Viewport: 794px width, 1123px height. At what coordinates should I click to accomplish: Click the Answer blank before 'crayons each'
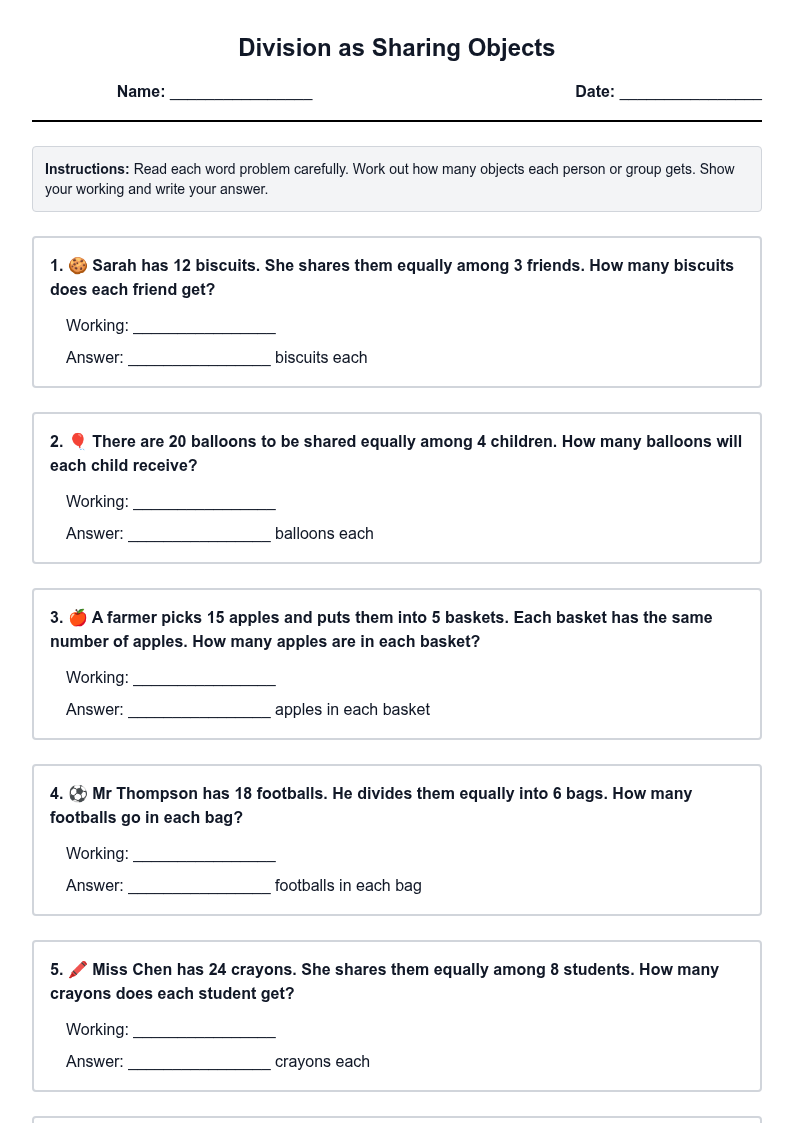[x=200, y=1062]
